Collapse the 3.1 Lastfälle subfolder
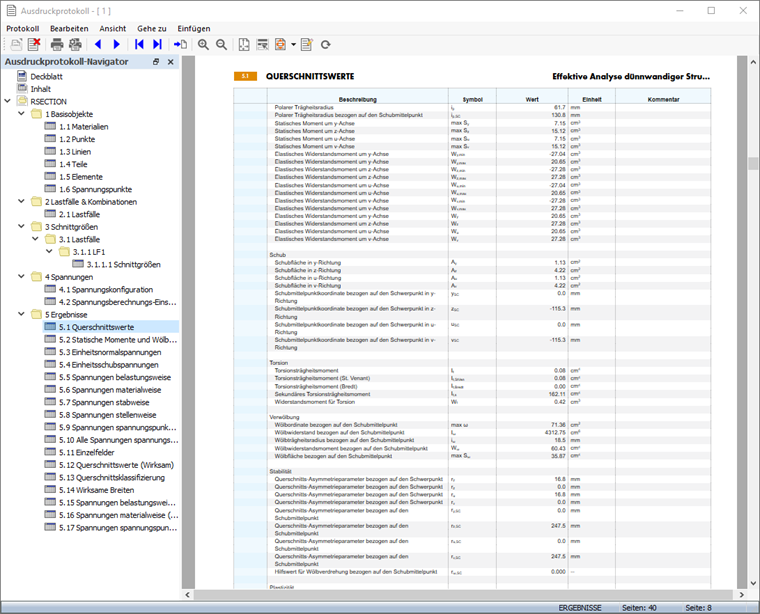Viewport: 760px width, 614px height. pos(35,239)
